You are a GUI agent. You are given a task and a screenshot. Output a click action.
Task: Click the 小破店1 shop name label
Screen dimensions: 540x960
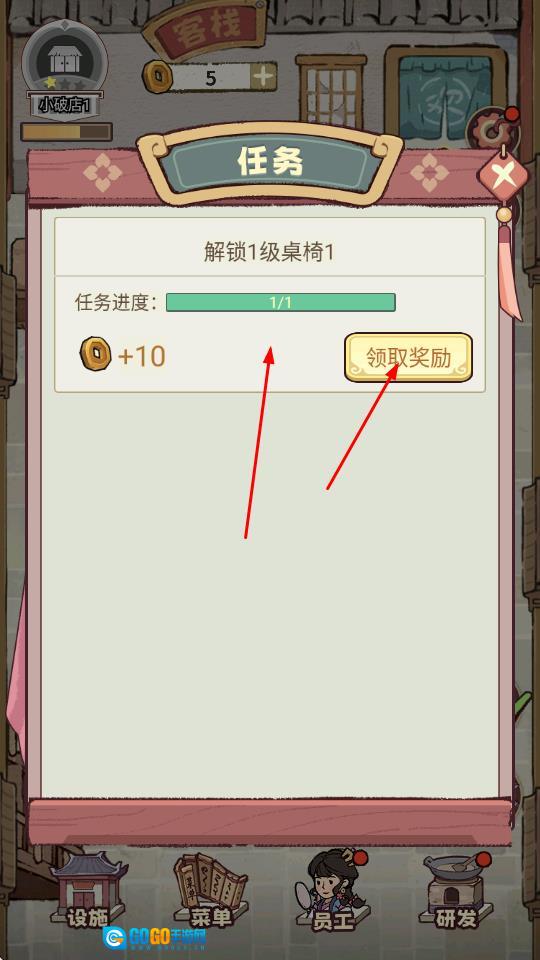pyautogui.click(x=65, y=104)
